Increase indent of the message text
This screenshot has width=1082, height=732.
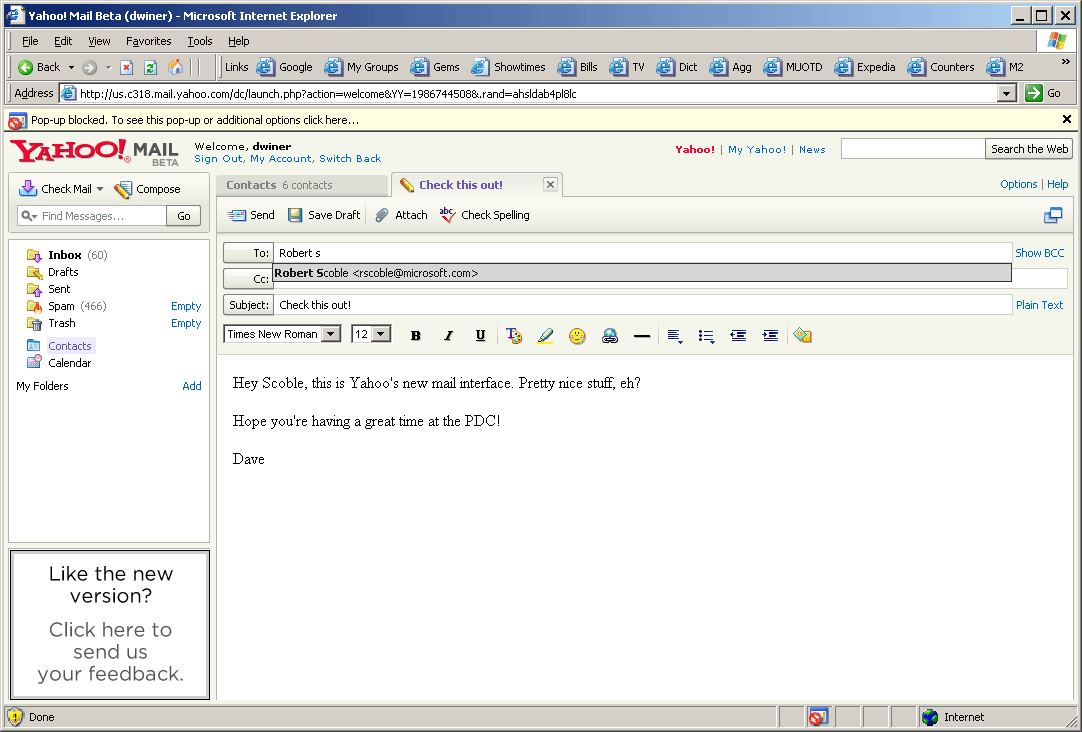[770, 336]
